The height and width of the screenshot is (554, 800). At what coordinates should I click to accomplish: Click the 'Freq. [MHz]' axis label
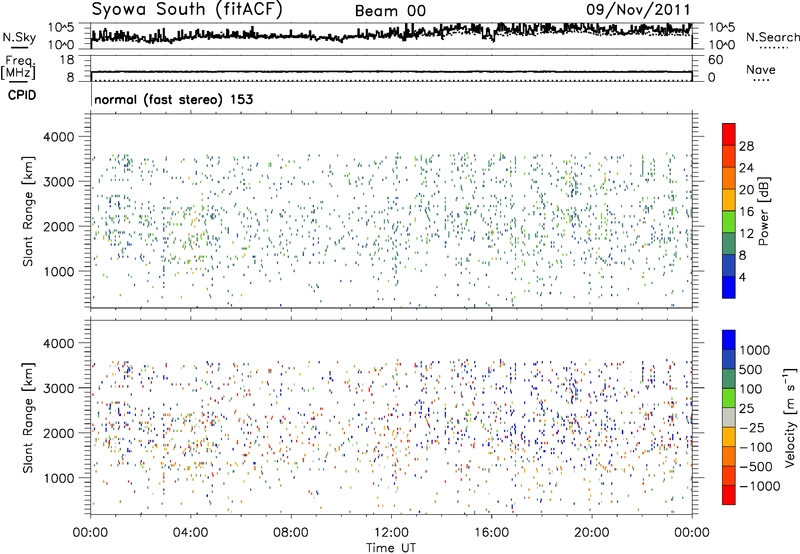click(19, 68)
